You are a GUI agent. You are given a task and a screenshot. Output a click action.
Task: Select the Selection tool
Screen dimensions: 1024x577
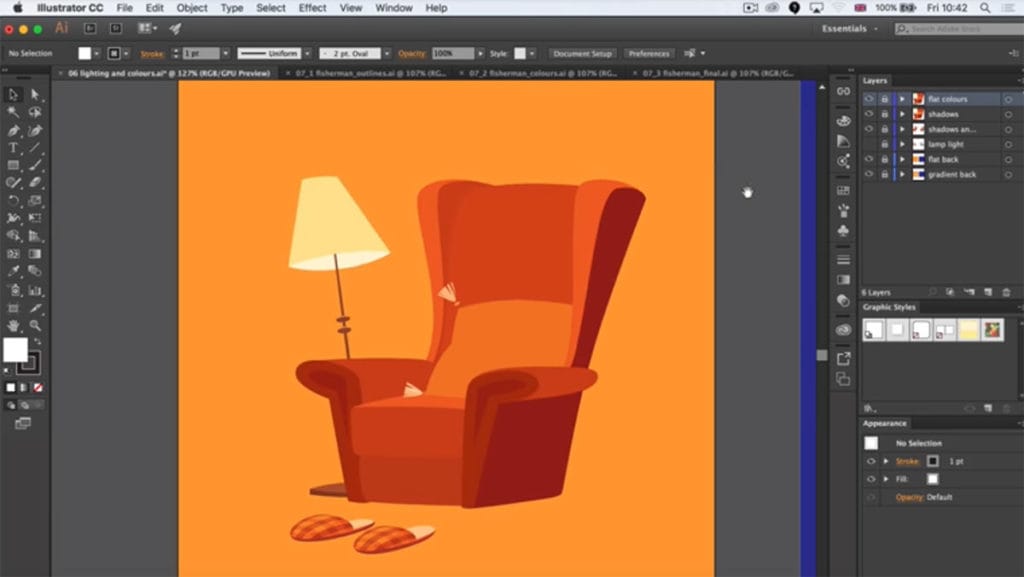(x=13, y=94)
